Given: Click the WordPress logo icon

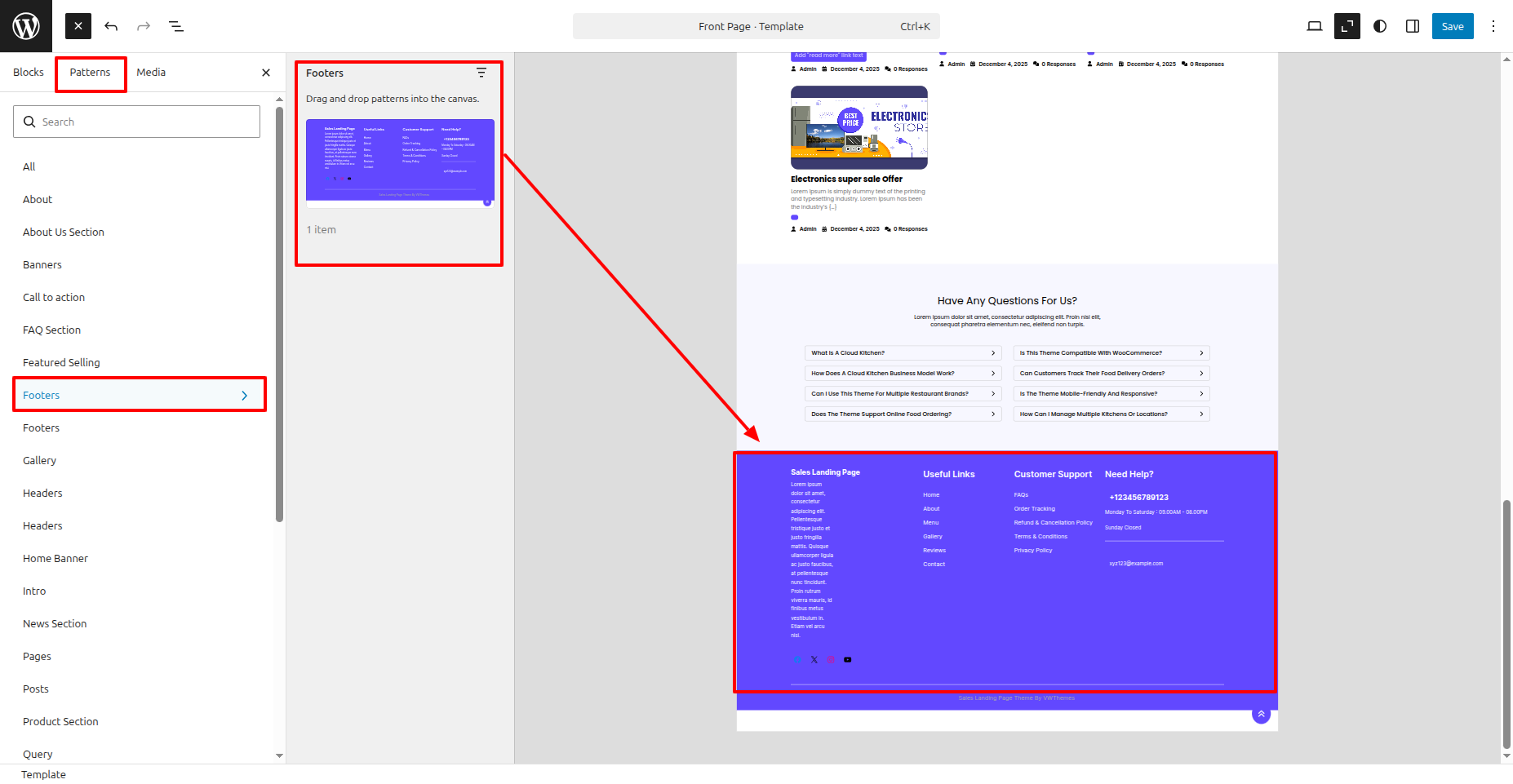Looking at the screenshot, I should point(26,26).
